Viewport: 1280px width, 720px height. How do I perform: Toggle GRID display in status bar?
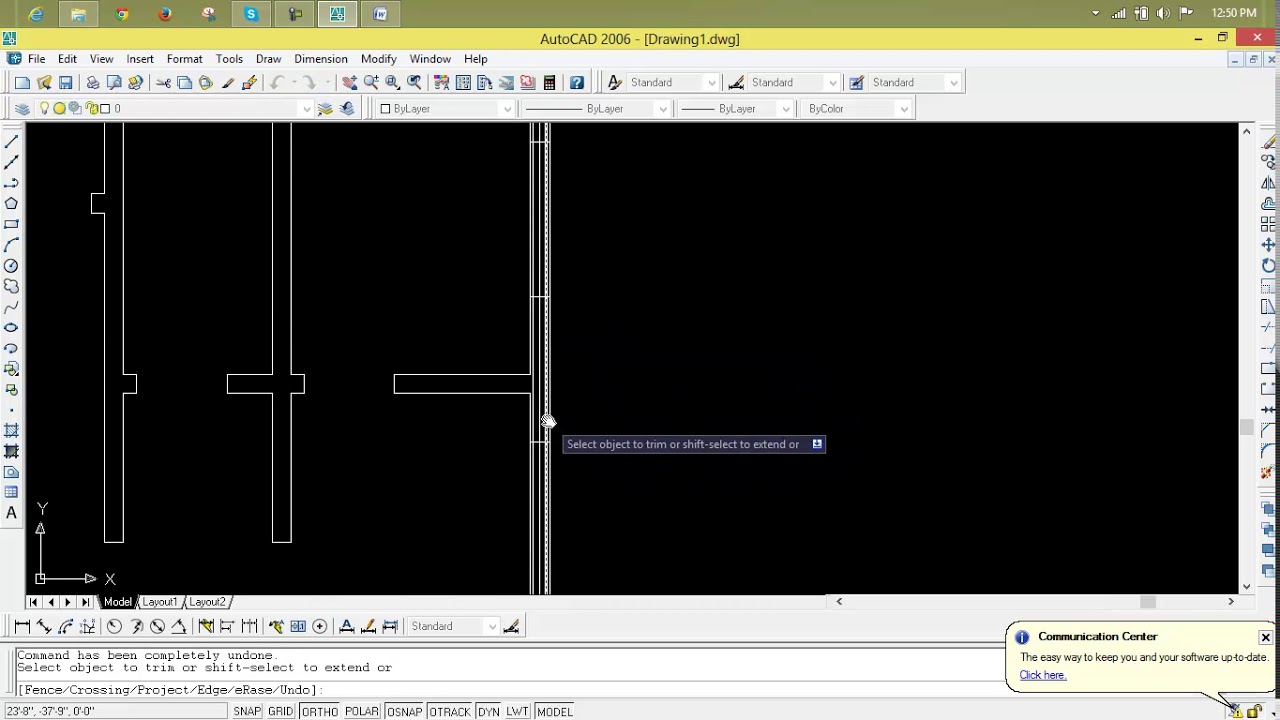(280, 712)
